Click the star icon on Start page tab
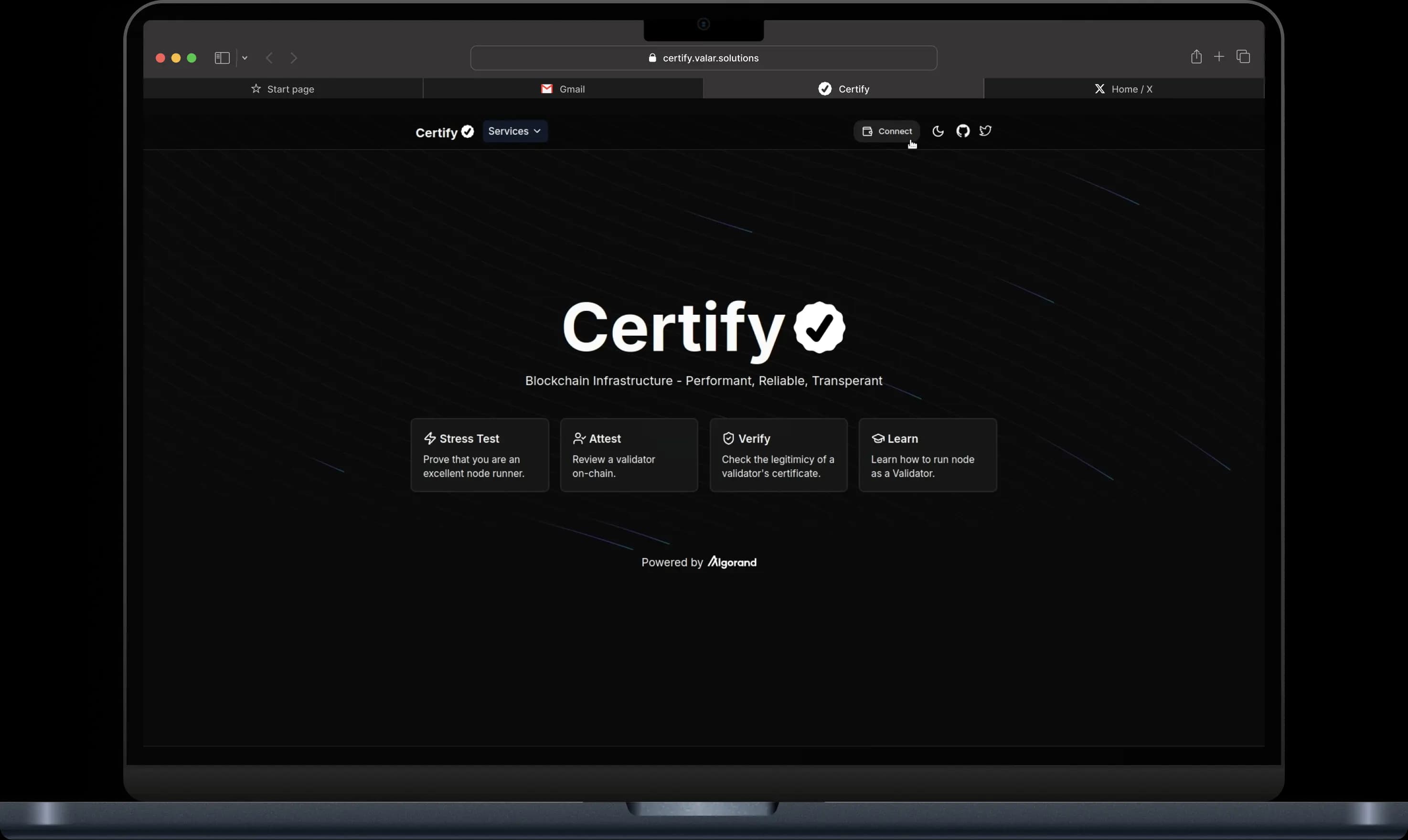 tap(256, 88)
